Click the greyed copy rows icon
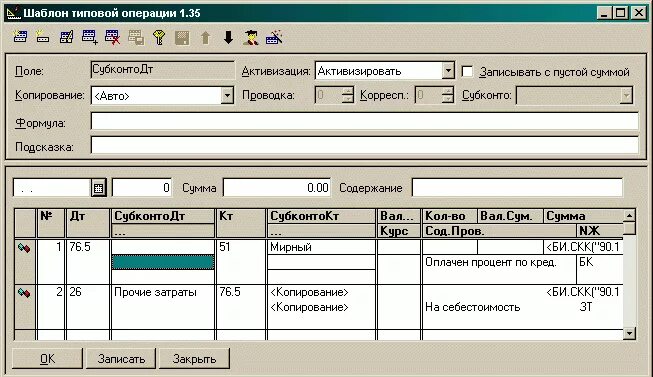This screenshot has width=653, height=377. (x=136, y=37)
